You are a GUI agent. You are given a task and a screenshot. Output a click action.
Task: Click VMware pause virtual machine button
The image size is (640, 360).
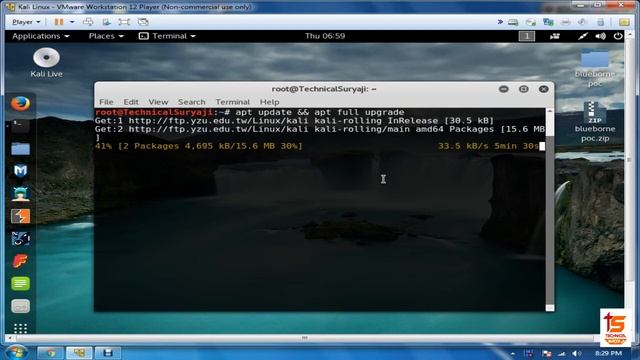[x=59, y=22]
